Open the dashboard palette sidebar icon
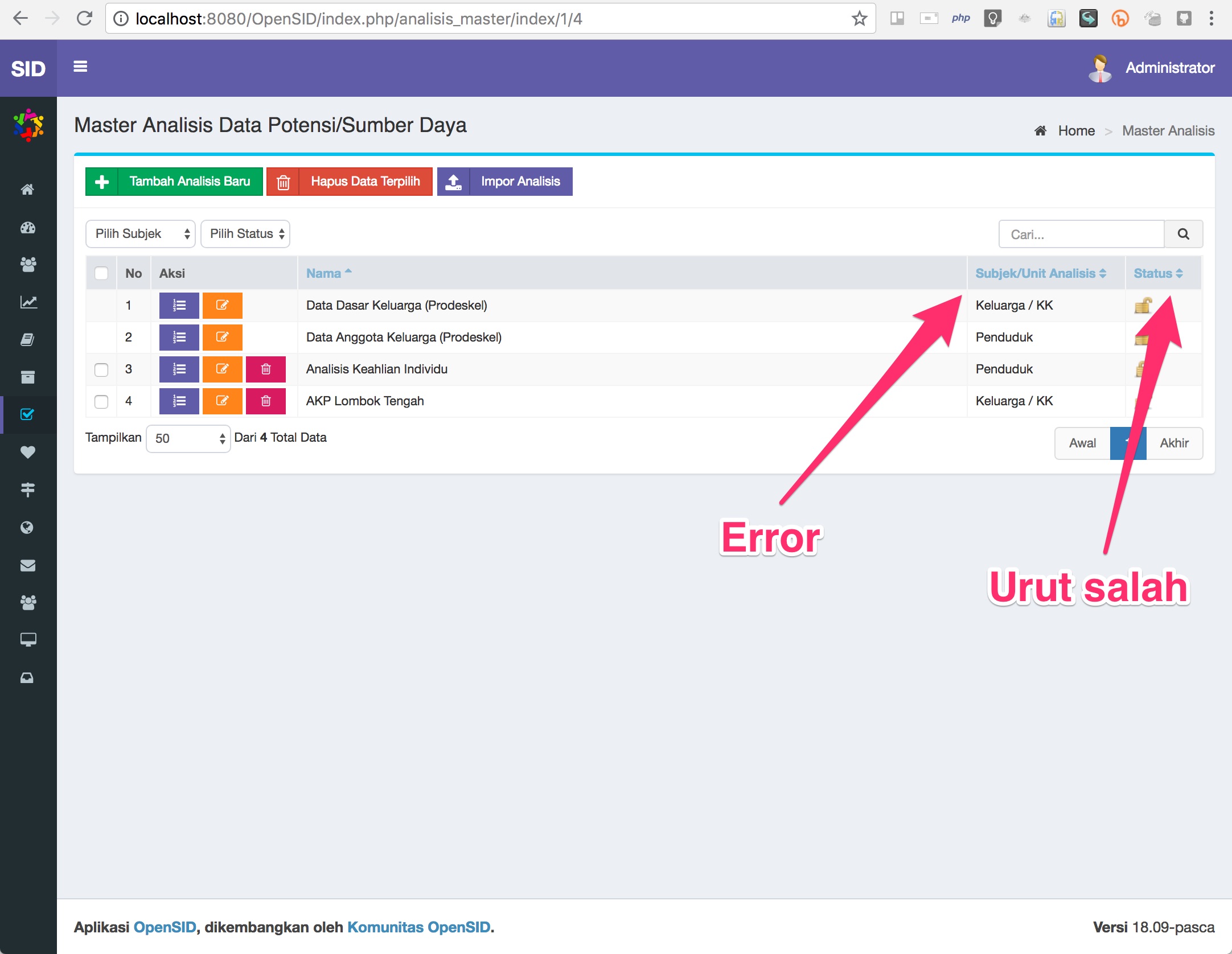 click(x=27, y=228)
